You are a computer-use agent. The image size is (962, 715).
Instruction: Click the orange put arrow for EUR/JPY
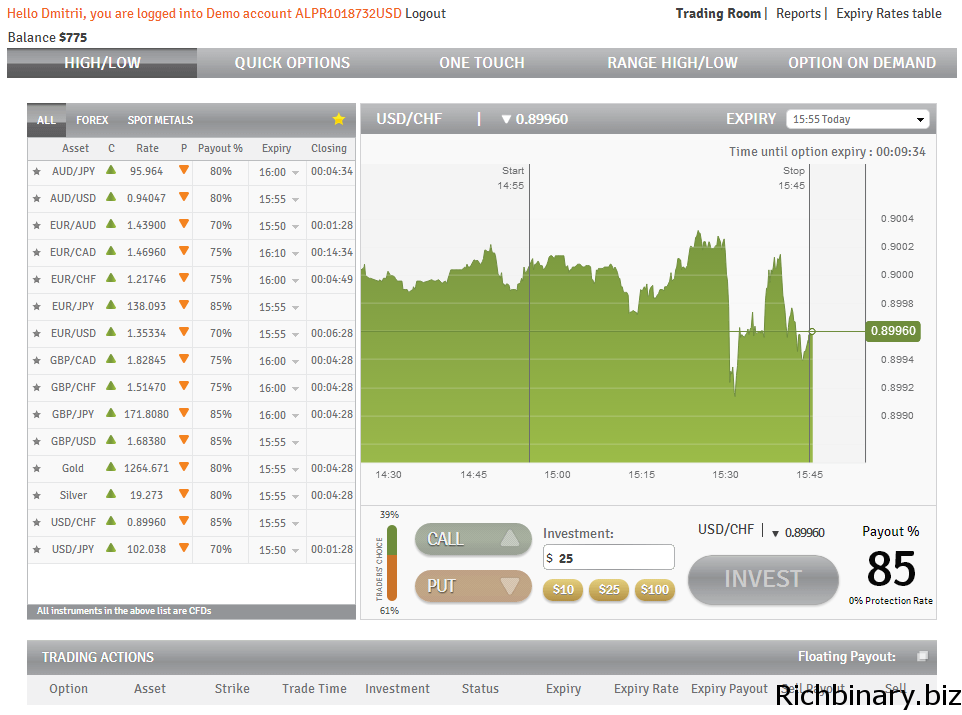click(183, 305)
